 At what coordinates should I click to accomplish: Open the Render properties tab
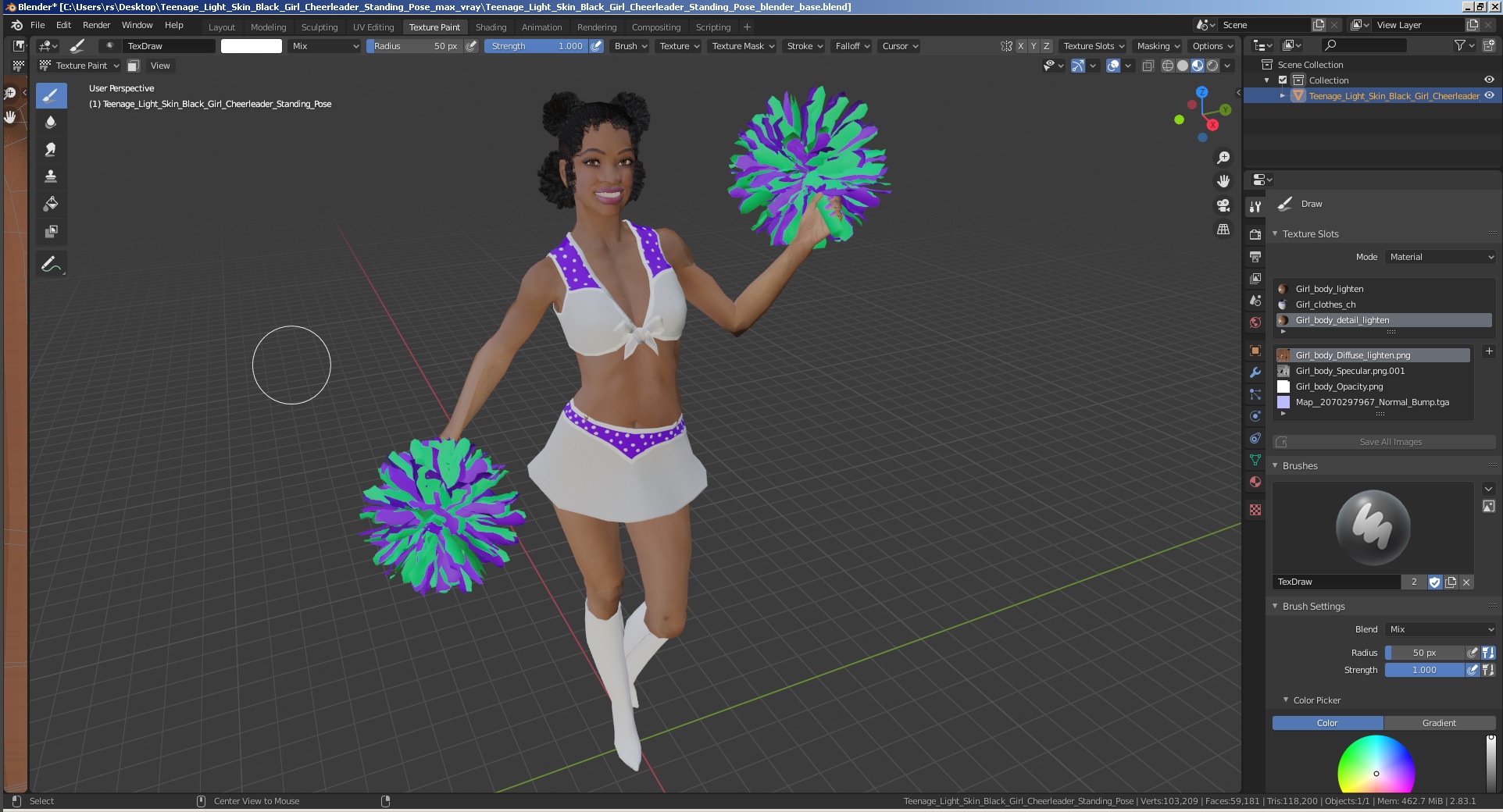tap(1255, 234)
